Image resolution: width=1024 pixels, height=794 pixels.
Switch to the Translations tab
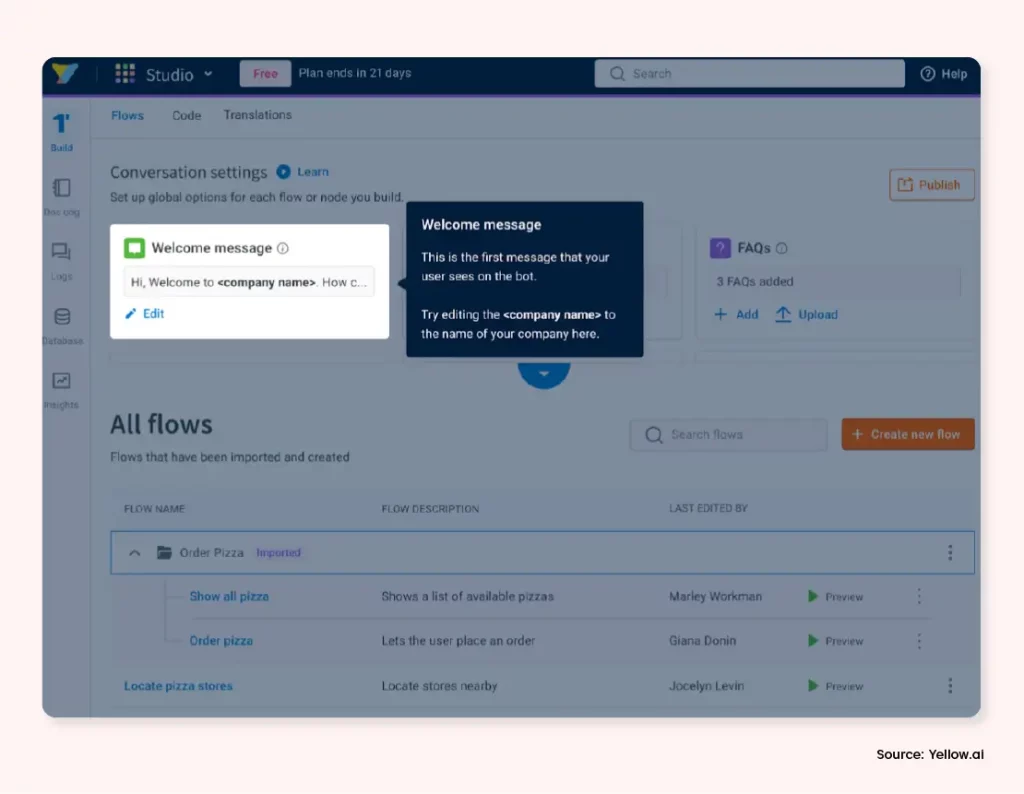[257, 115]
